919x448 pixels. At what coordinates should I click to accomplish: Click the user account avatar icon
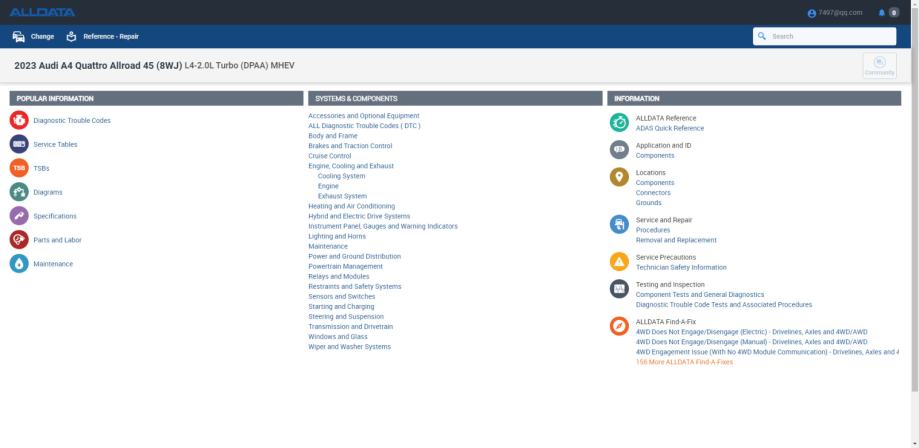click(812, 13)
